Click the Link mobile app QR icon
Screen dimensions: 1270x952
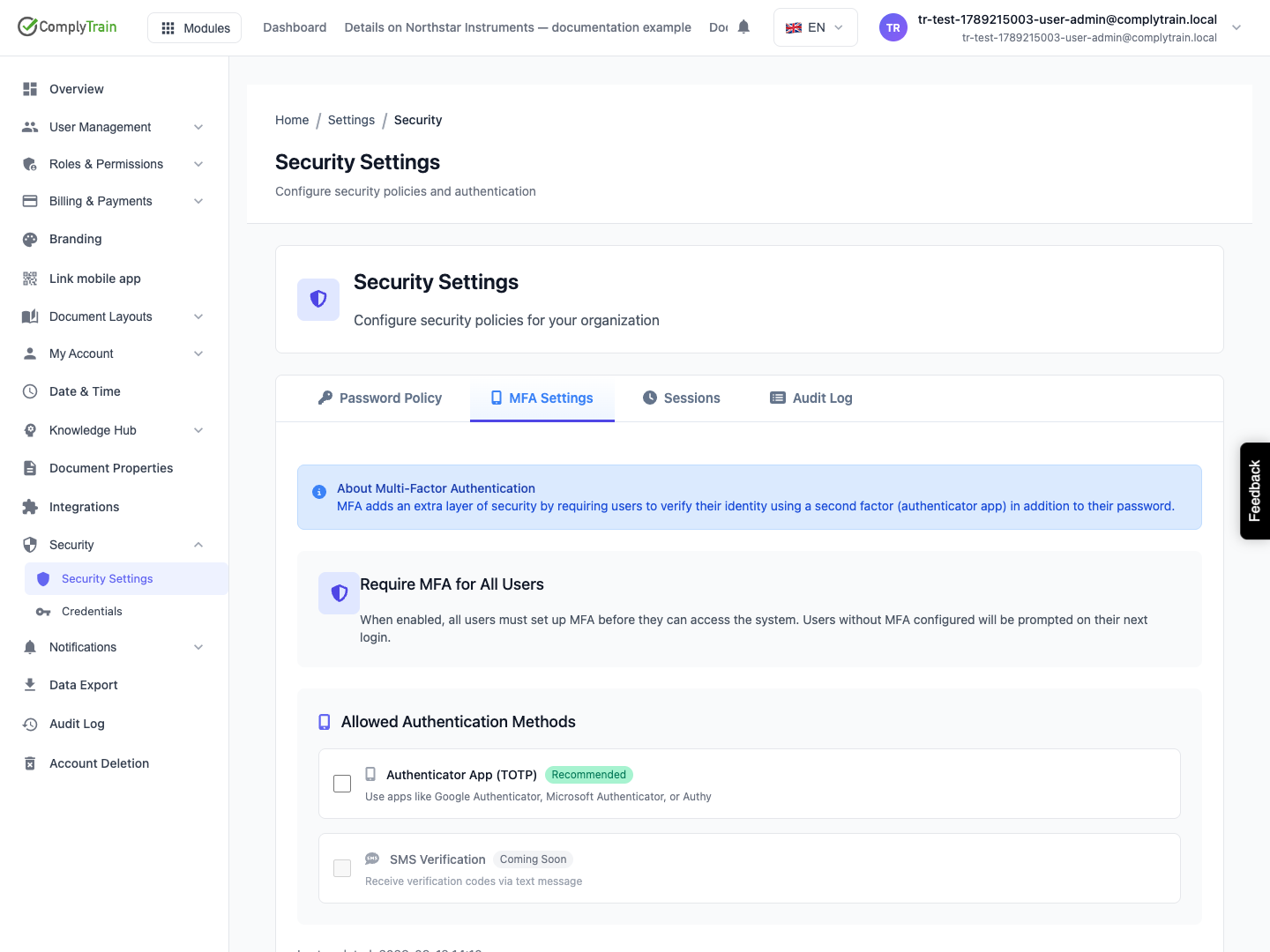(30, 279)
